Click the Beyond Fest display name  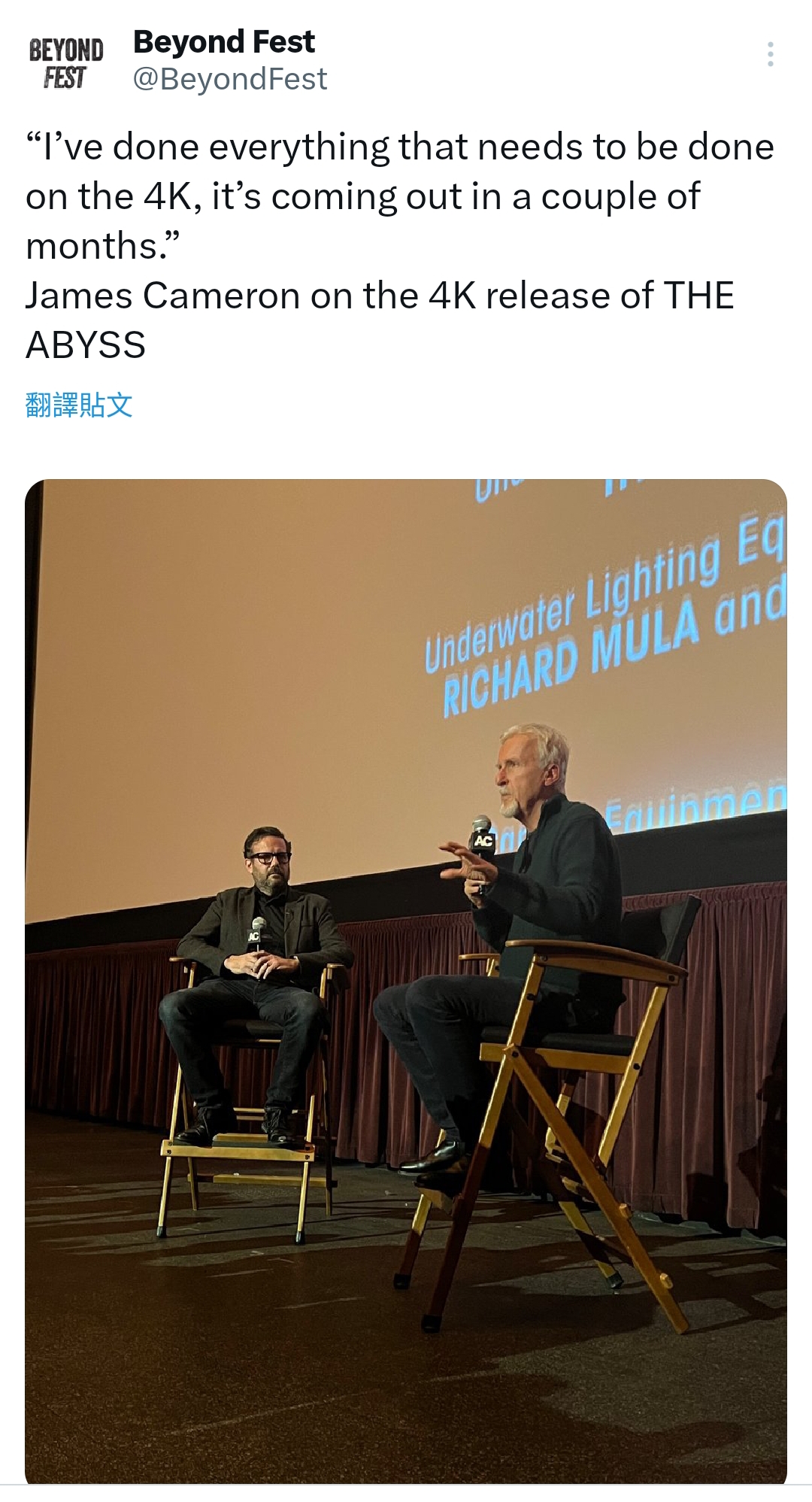point(223,42)
